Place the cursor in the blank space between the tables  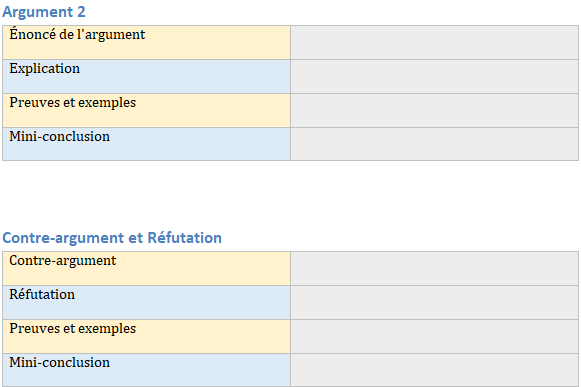(290, 195)
